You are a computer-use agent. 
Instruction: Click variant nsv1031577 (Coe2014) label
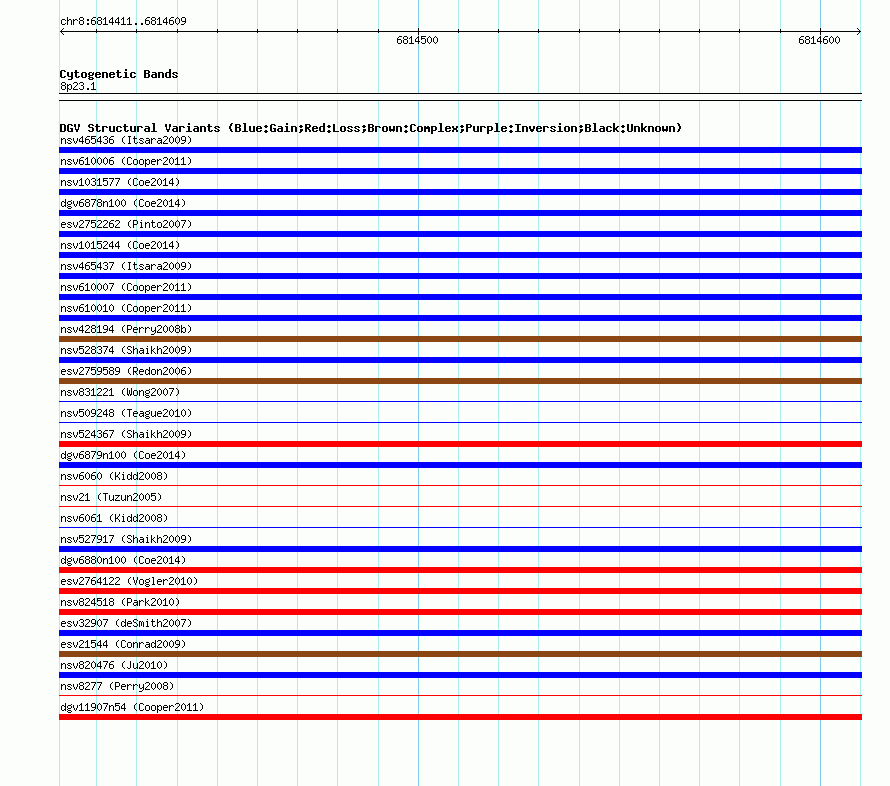tap(120, 182)
